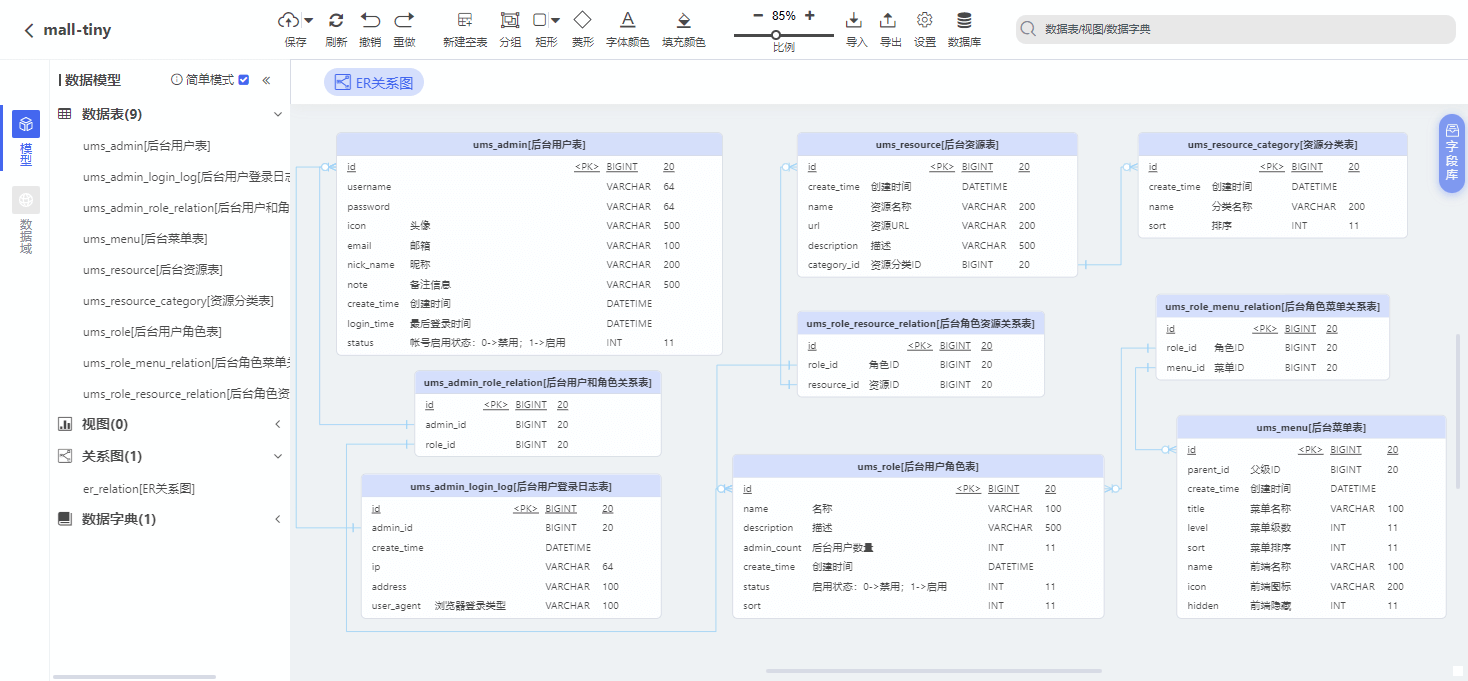The width and height of the screenshot is (1468, 681).
Task: Decrease zoom with the minus button
Action: (758, 16)
